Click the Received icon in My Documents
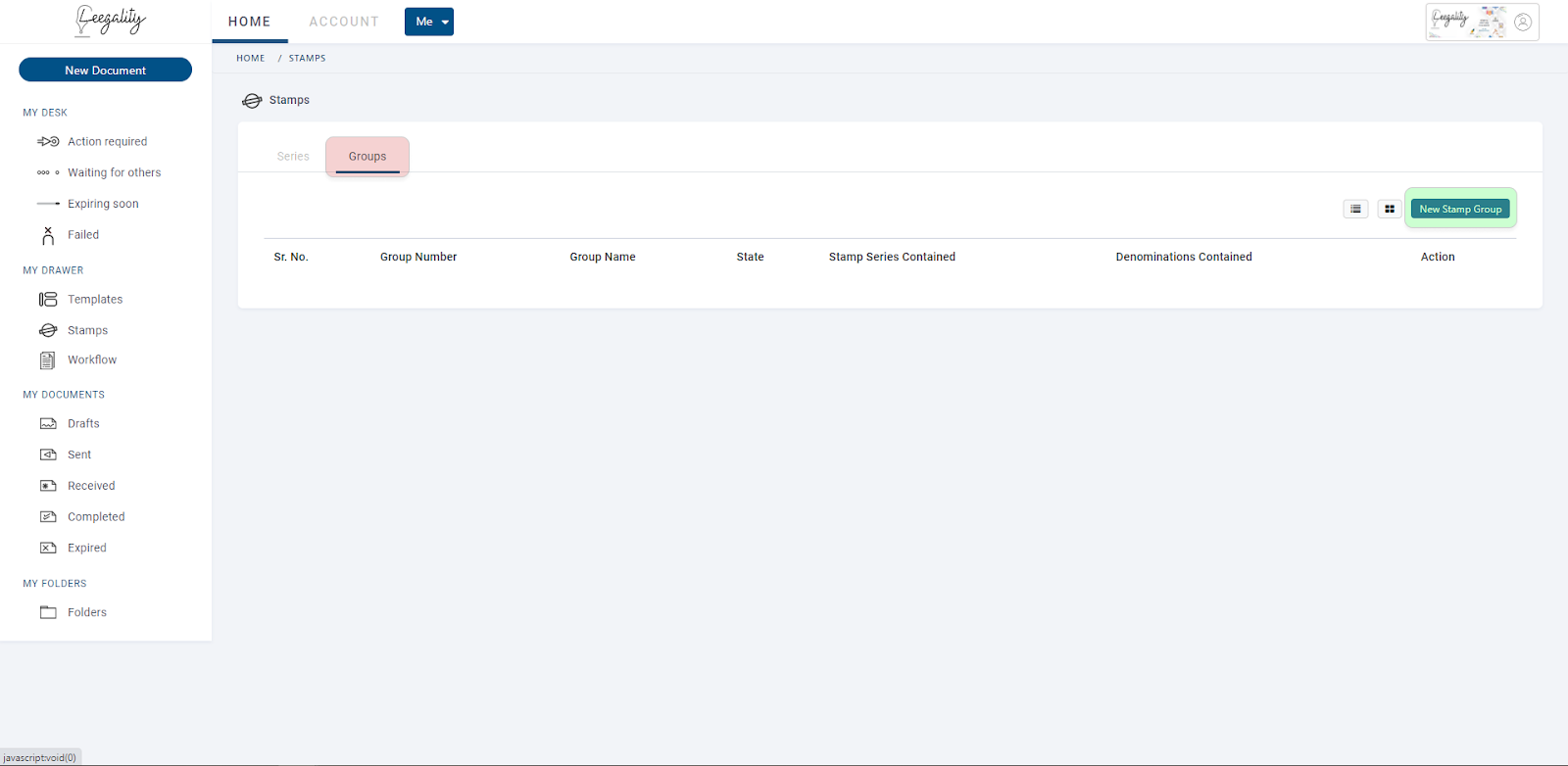 point(48,486)
